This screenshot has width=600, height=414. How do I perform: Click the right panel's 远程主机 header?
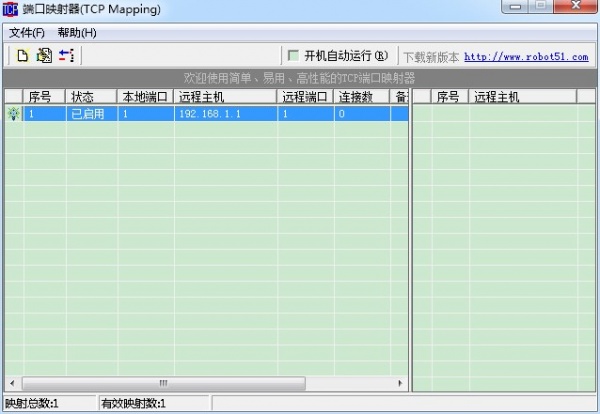pyautogui.click(x=523, y=97)
